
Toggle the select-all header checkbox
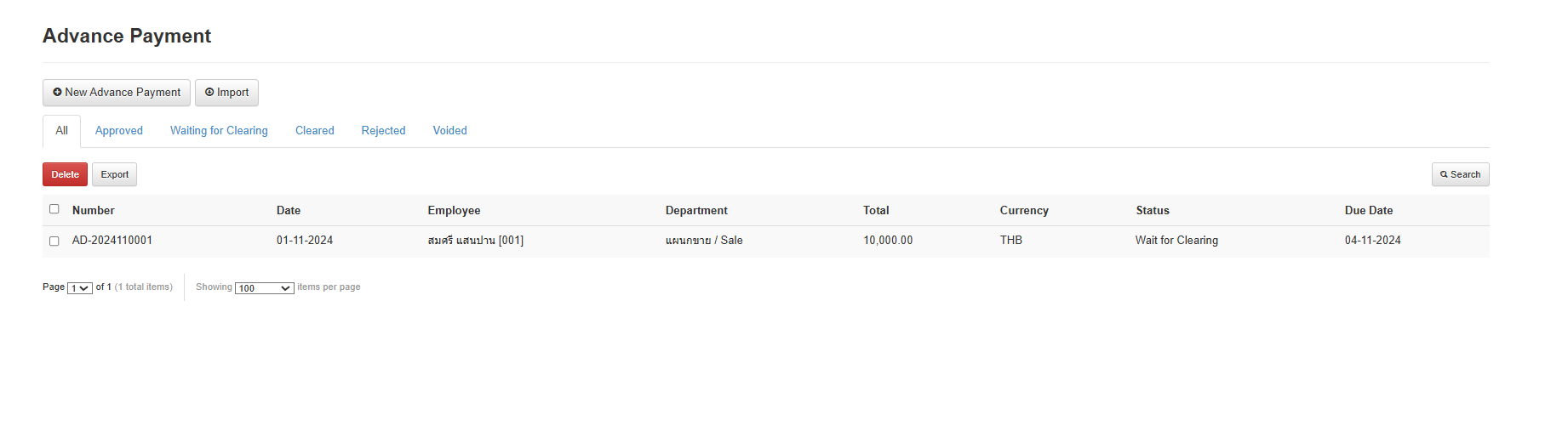pos(54,209)
